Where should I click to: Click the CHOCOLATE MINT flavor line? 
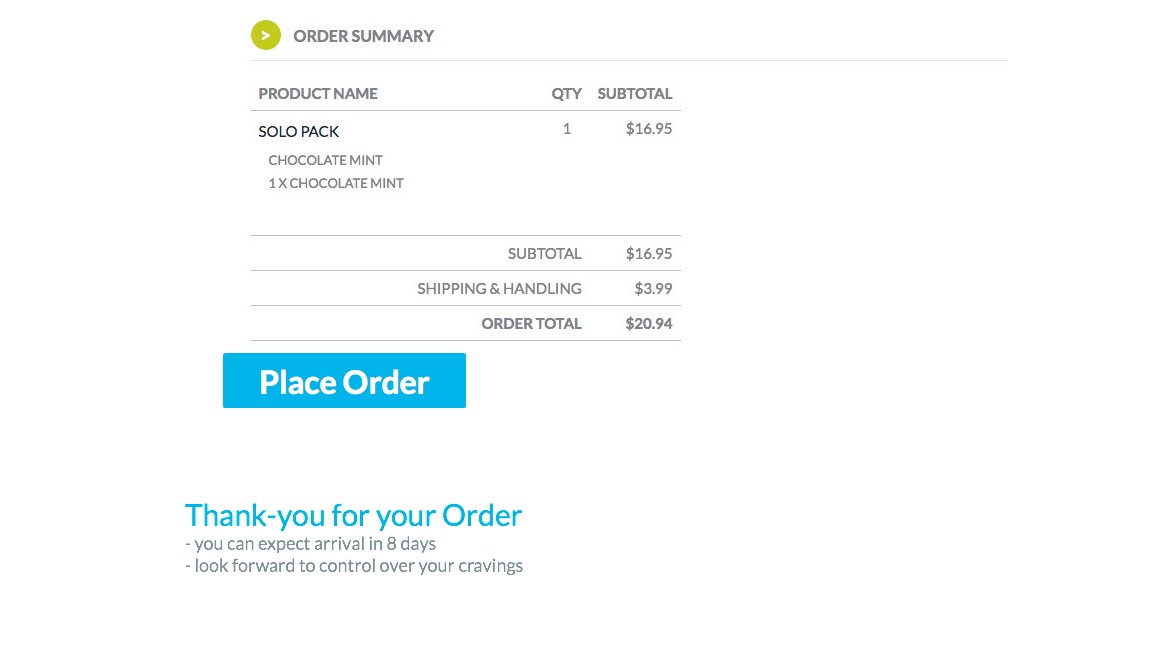tap(326, 160)
